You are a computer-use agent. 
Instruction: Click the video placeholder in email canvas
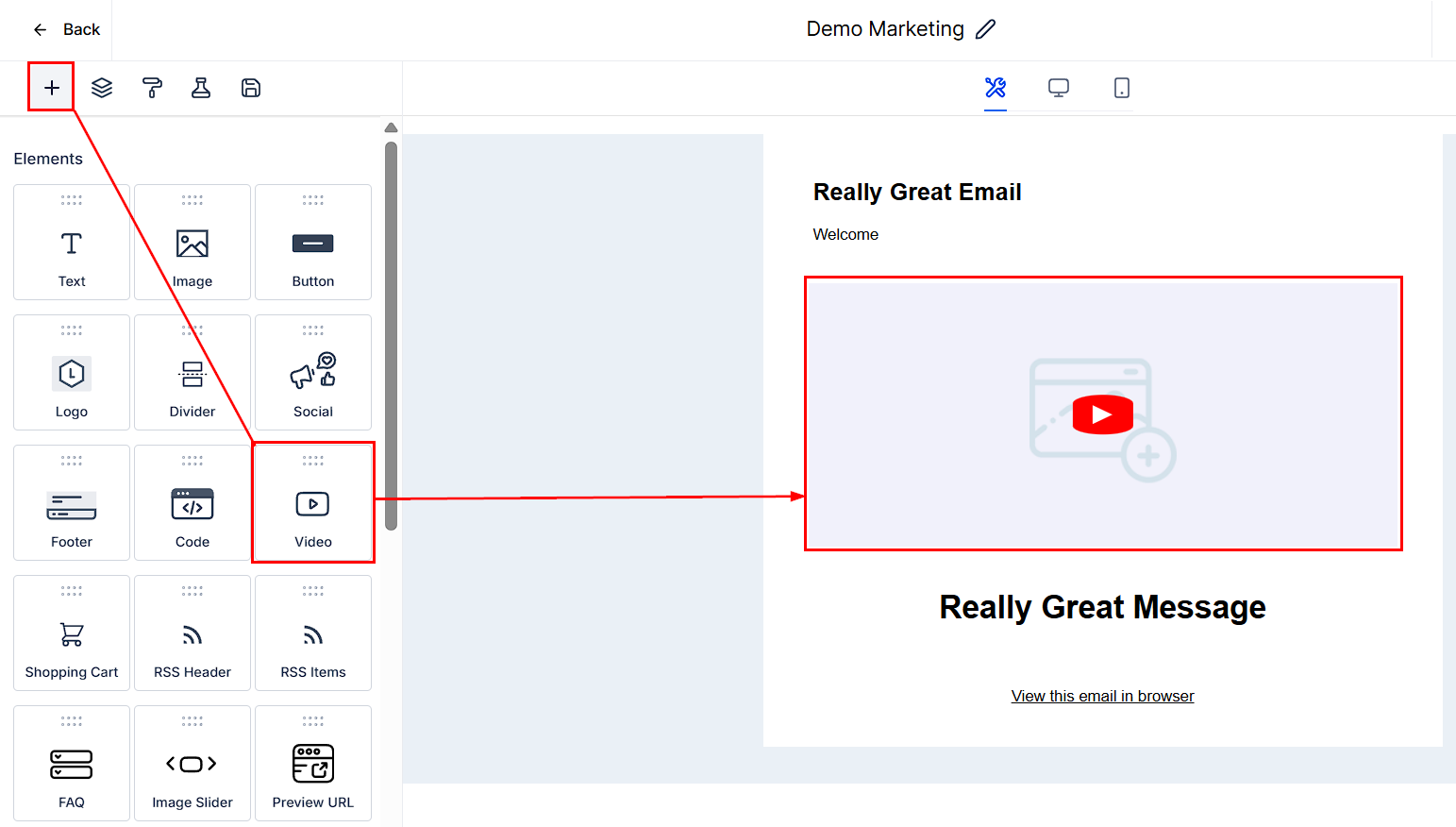(1102, 413)
